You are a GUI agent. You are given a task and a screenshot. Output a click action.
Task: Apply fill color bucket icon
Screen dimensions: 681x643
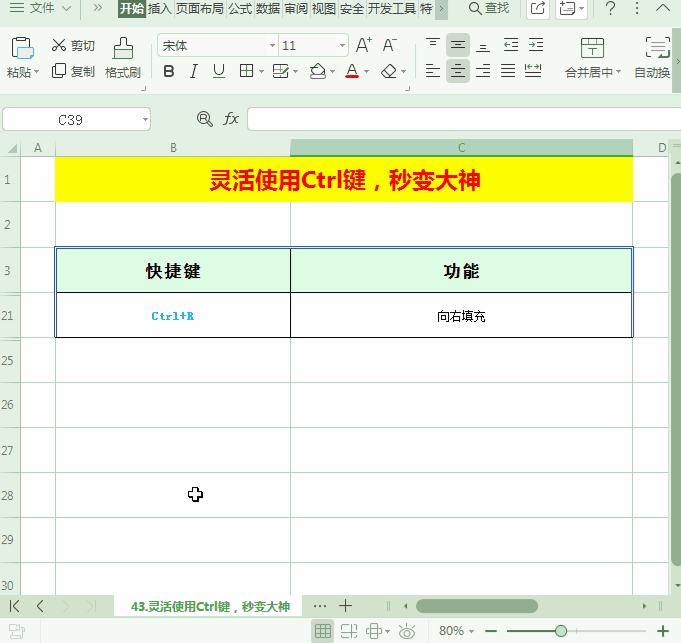[318, 71]
